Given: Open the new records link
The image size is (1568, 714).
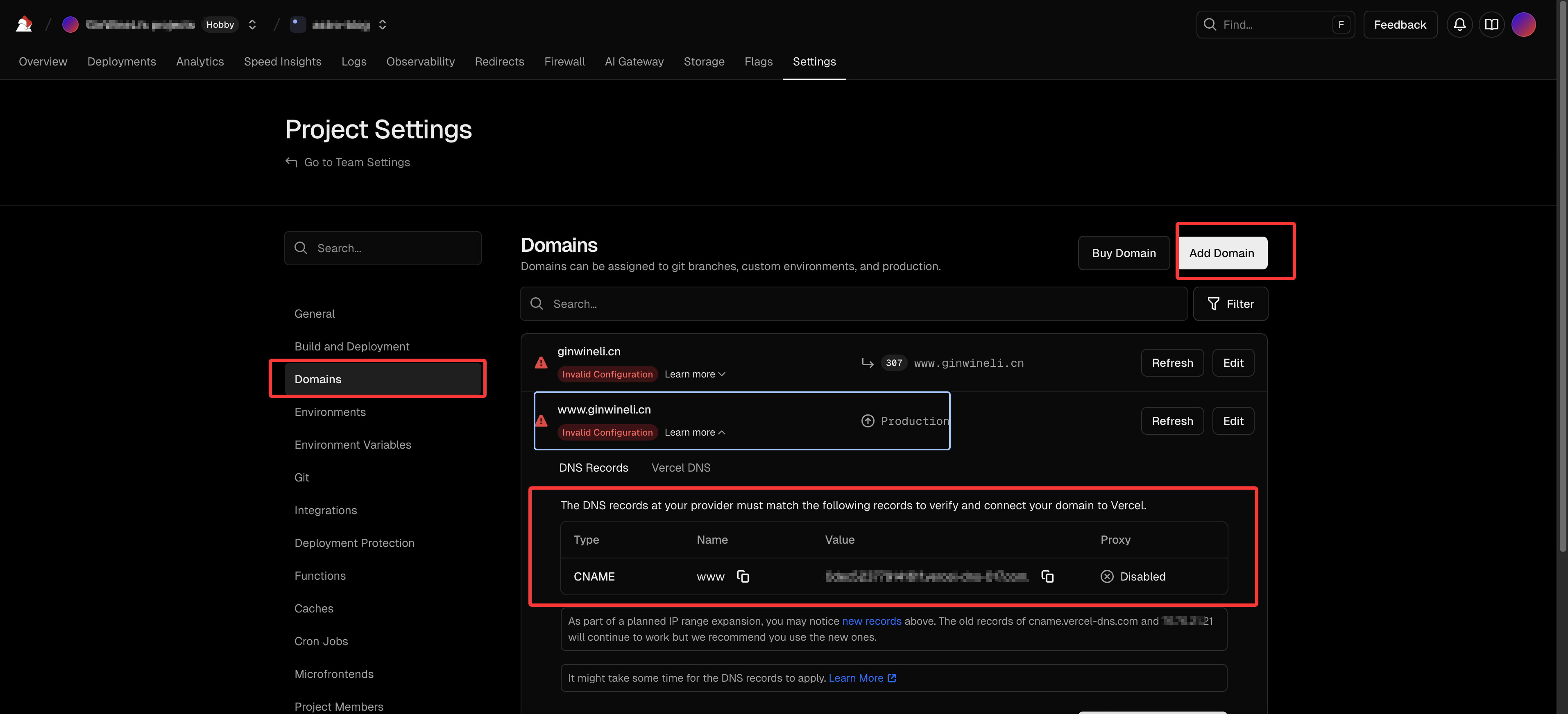Looking at the screenshot, I should pyautogui.click(x=871, y=621).
